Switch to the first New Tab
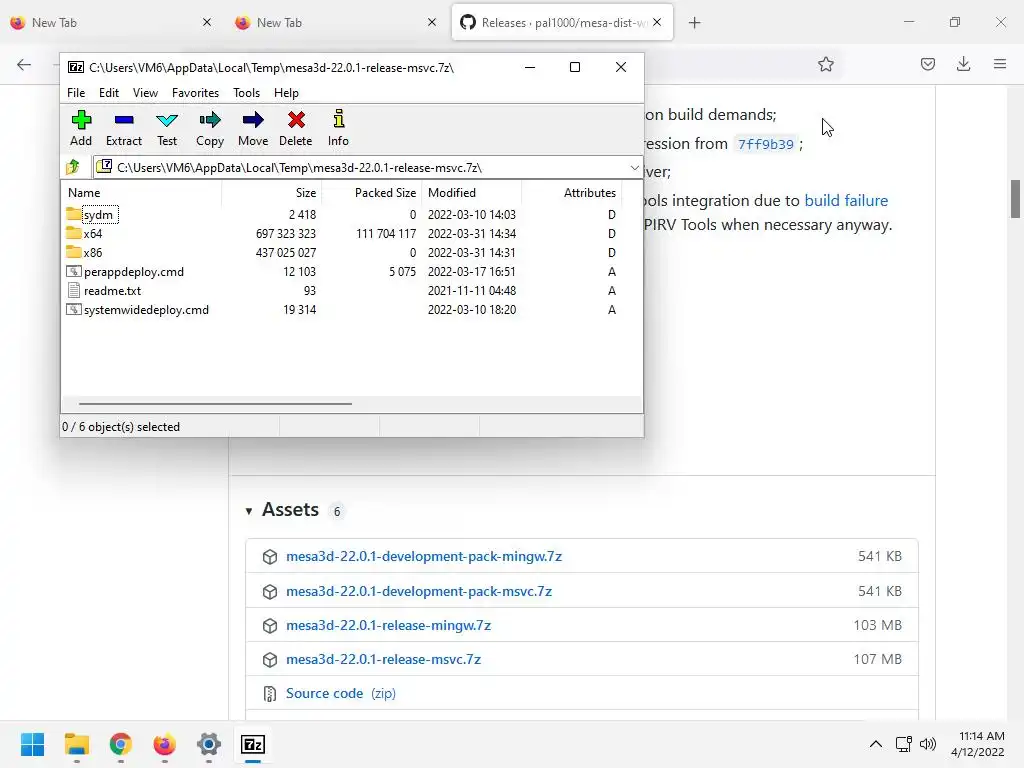This screenshot has height=768, width=1024. [x=111, y=23]
